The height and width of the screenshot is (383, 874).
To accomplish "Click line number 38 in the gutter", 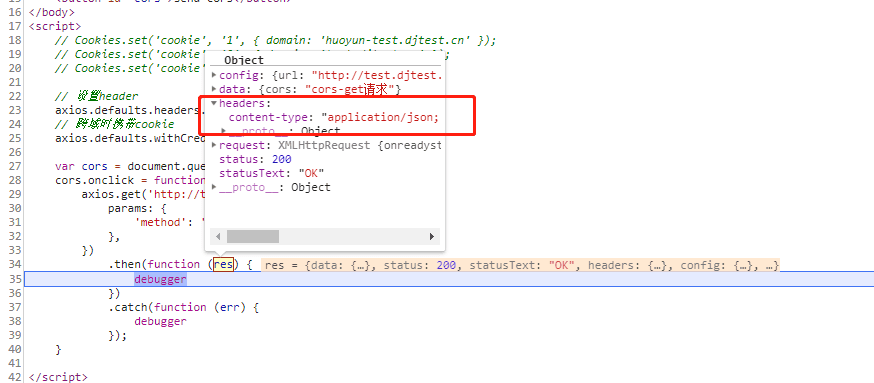I will pyautogui.click(x=16, y=321).
